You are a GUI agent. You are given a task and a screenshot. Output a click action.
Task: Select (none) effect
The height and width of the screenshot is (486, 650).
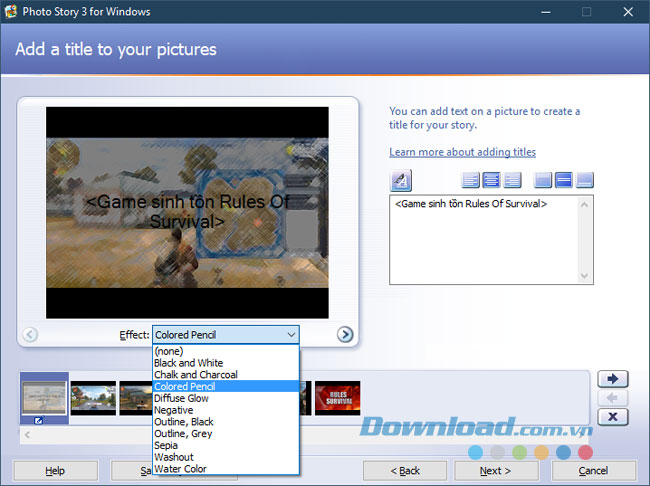click(226, 351)
